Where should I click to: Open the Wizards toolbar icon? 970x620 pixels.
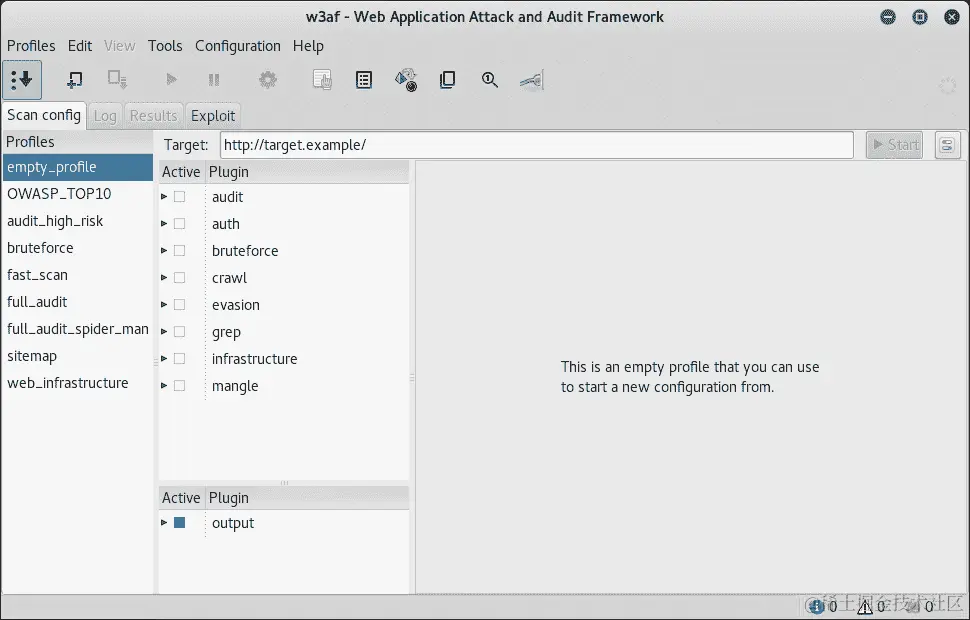tap(22, 80)
